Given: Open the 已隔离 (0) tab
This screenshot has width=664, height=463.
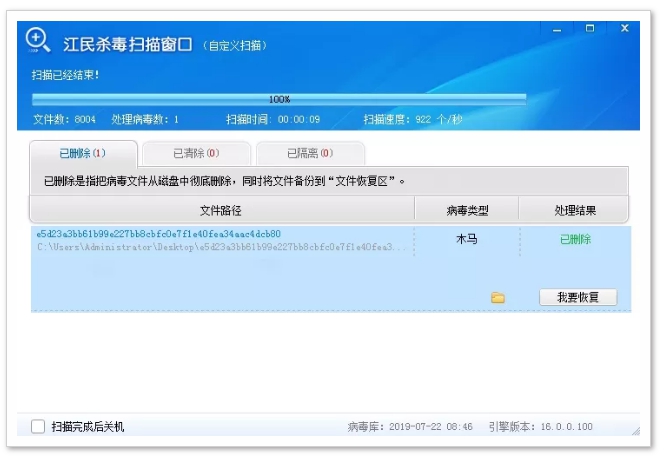Looking at the screenshot, I should tap(310, 153).
